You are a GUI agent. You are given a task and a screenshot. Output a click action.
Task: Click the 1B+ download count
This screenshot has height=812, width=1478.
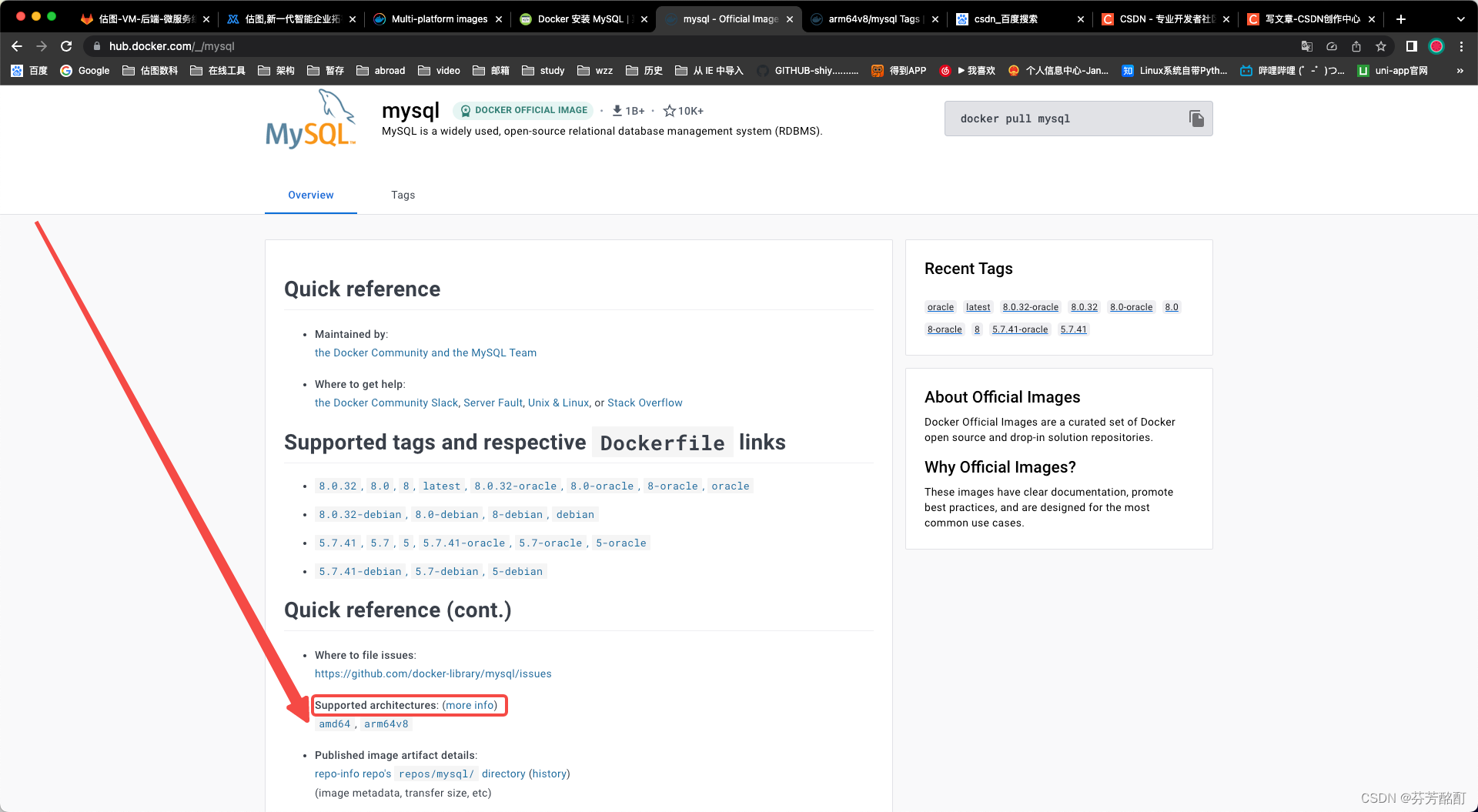(x=628, y=111)
